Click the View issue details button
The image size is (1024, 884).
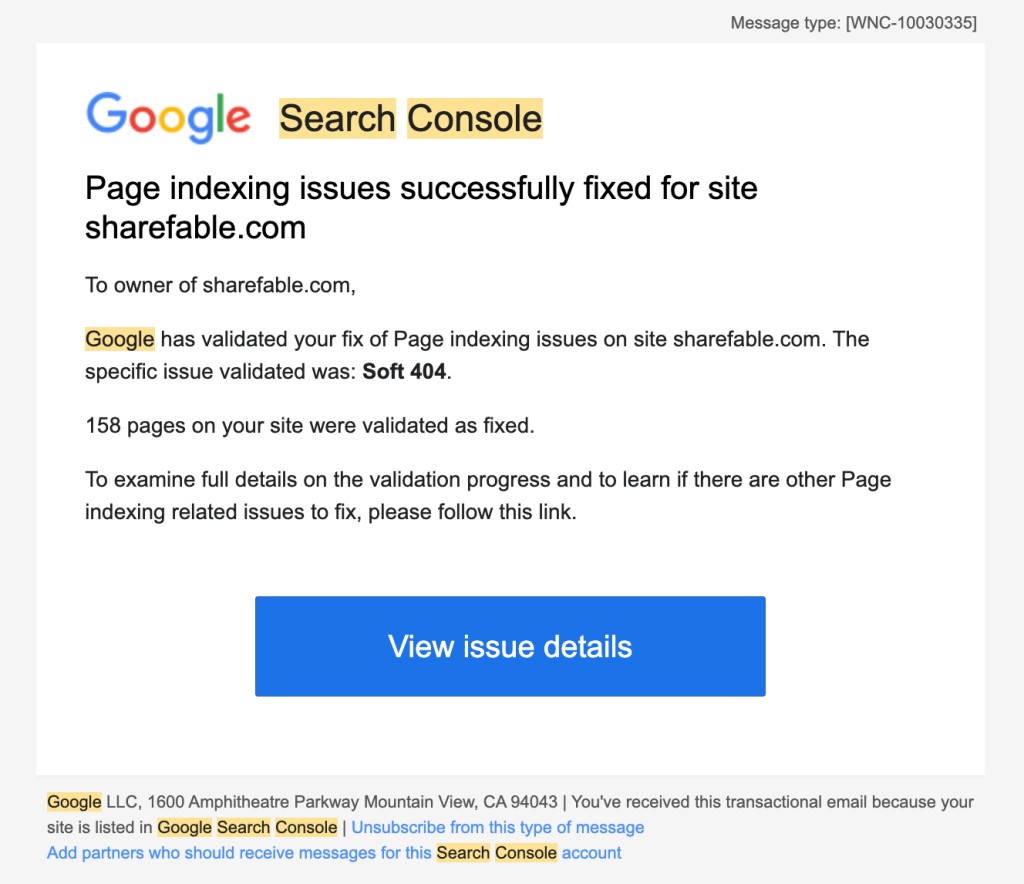(510, 646)
